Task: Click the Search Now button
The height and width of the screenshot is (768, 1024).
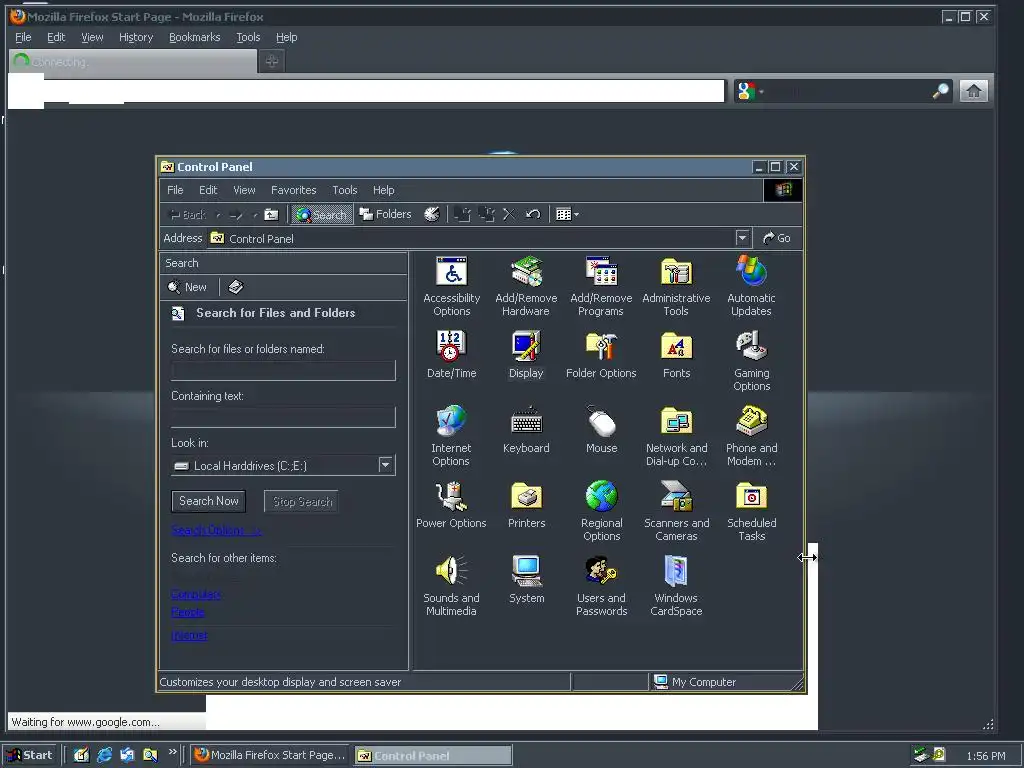Action: click(x=209, y=501)
